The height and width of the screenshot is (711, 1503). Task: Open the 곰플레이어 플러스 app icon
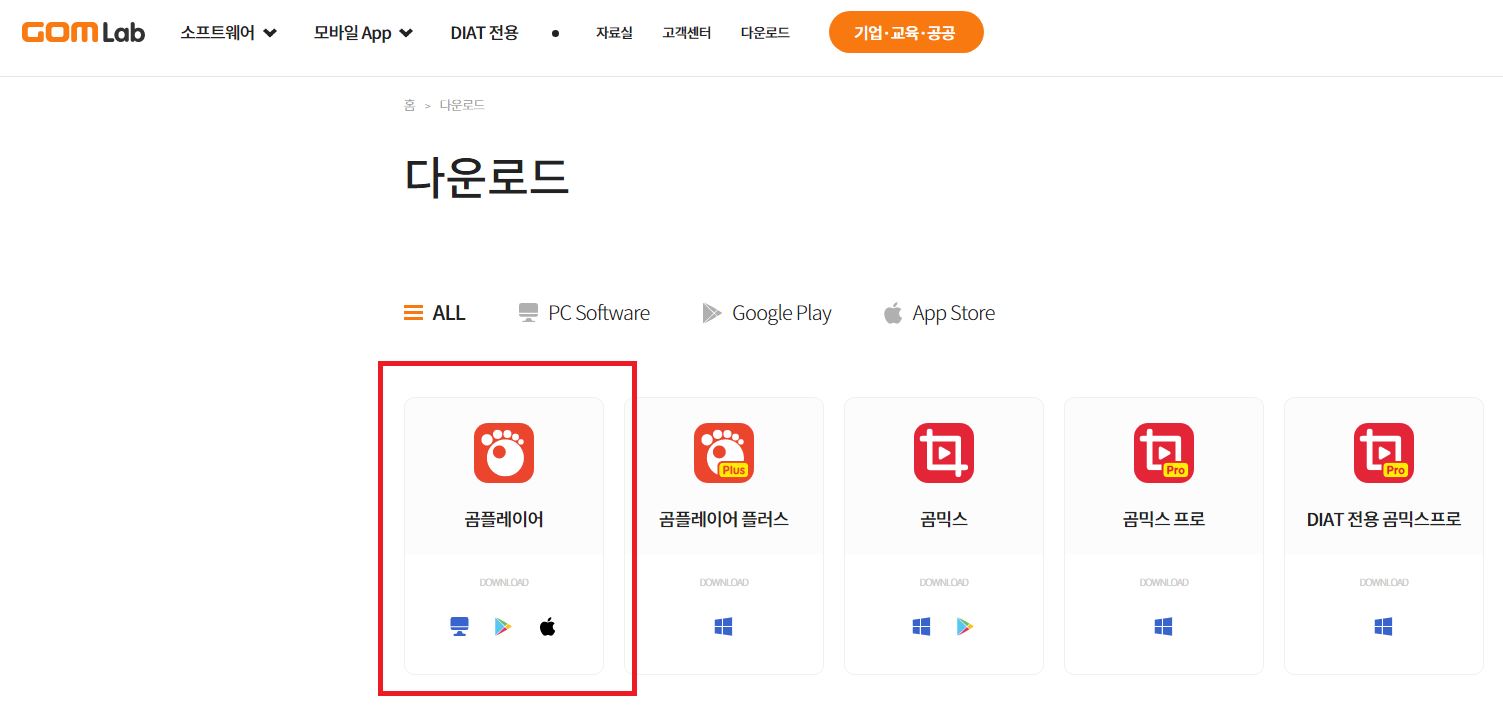pyautogui.click(x=724, y=453)
